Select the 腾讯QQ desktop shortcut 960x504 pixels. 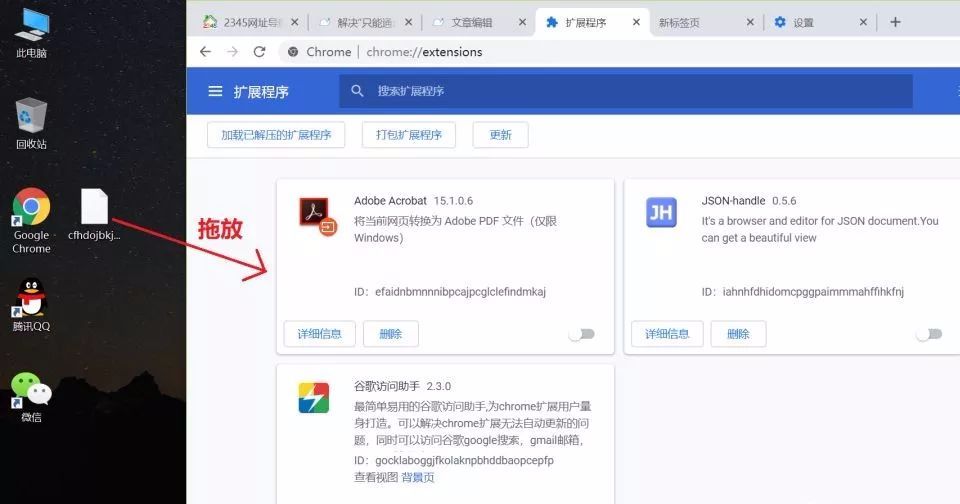(31, 305)
